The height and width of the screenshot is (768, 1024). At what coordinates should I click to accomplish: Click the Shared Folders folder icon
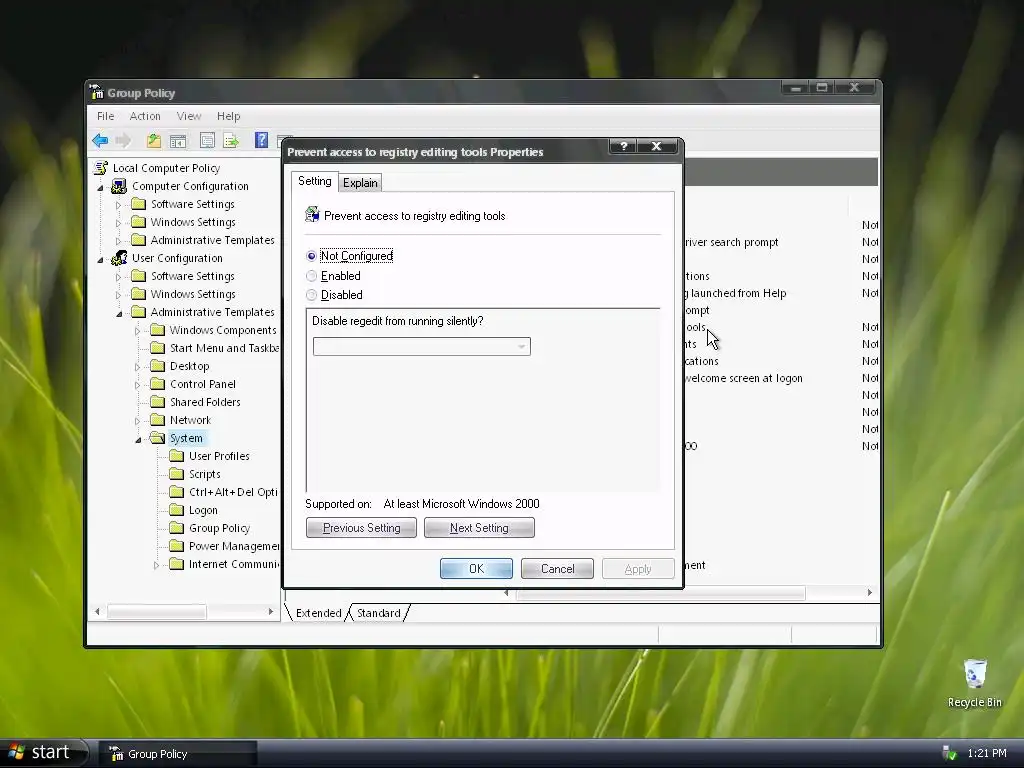coord(157,402)
